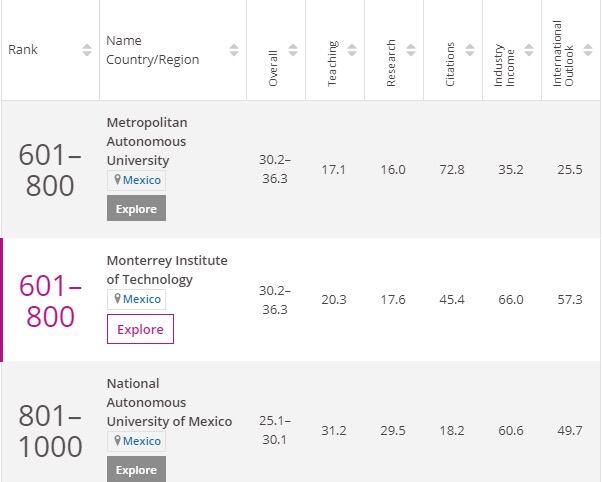Sort by Name Country/Region arrows

point(234,50)
